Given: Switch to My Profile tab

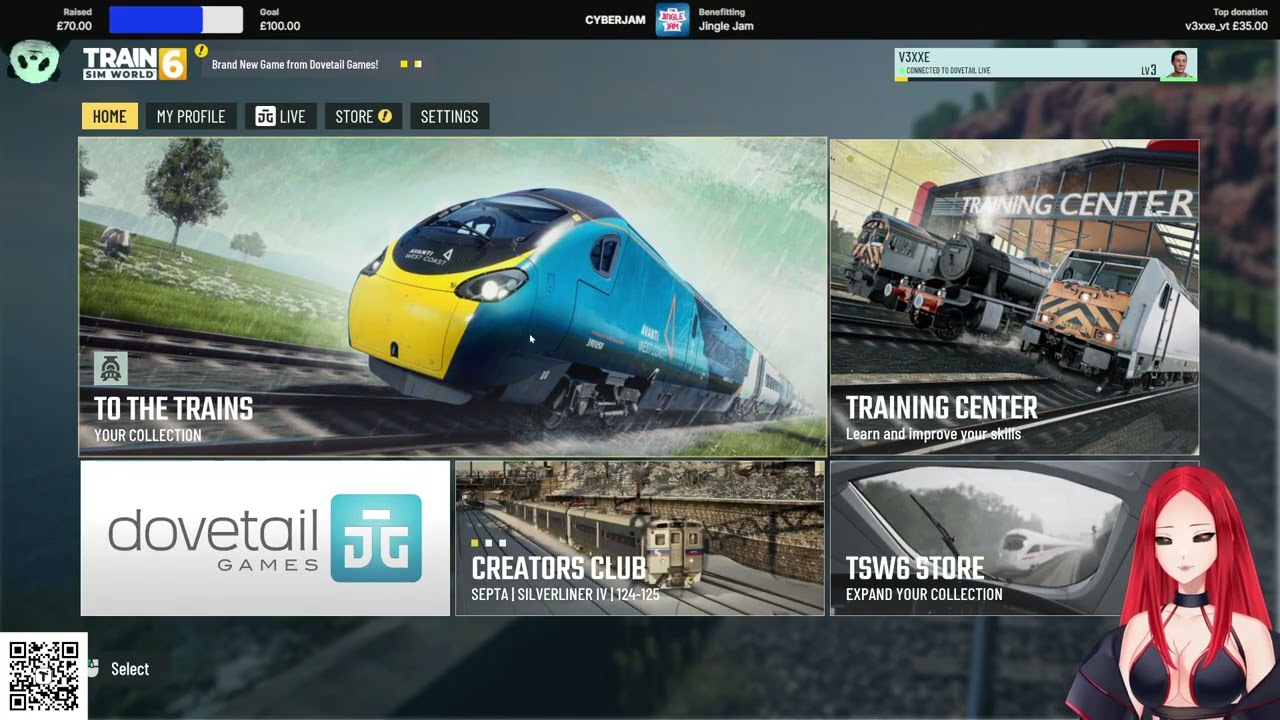Looking at the screenshot, I should [x=191, y=116].
